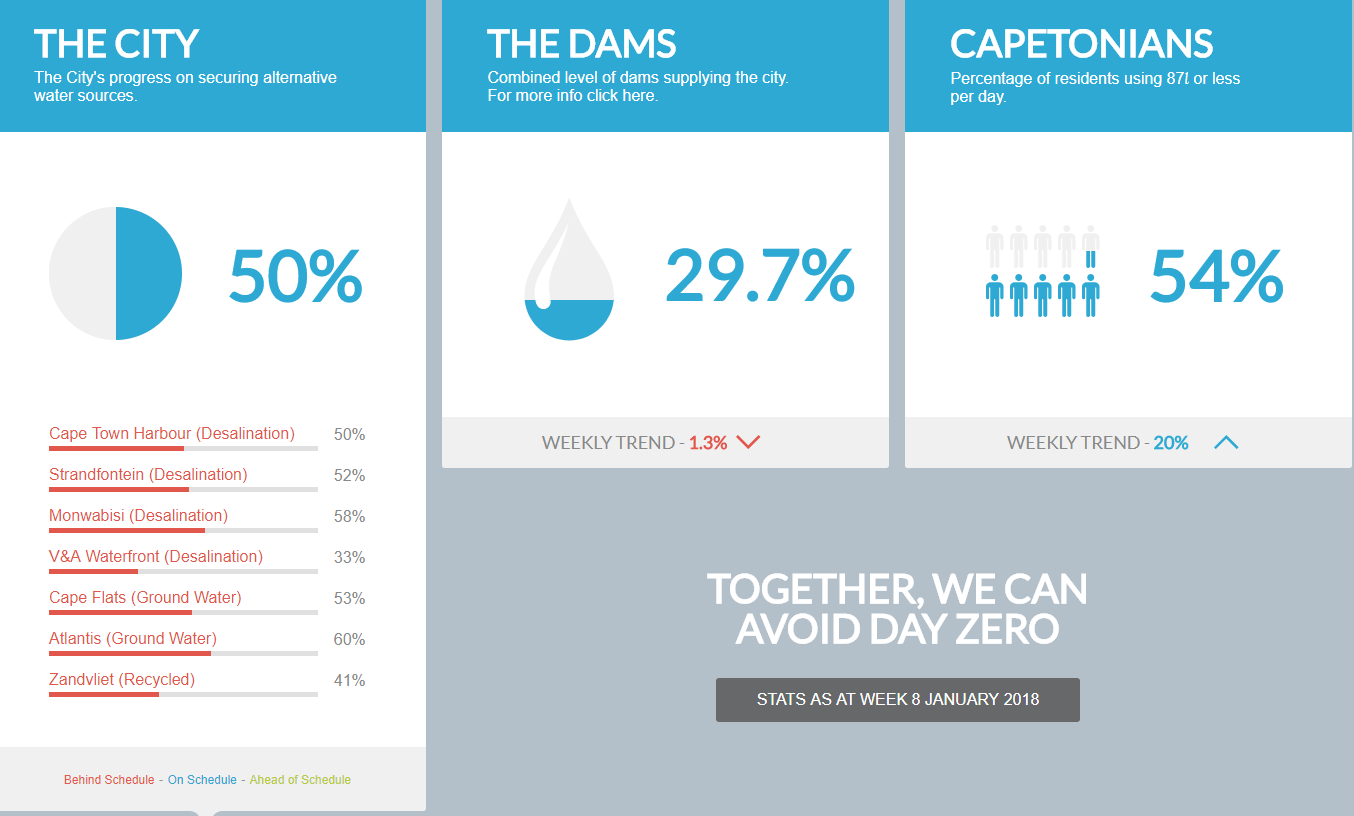Click the 54% Capetonians figure
Image resolution: width=1354 pixels, height=816 pixels.
[1216, 274]
